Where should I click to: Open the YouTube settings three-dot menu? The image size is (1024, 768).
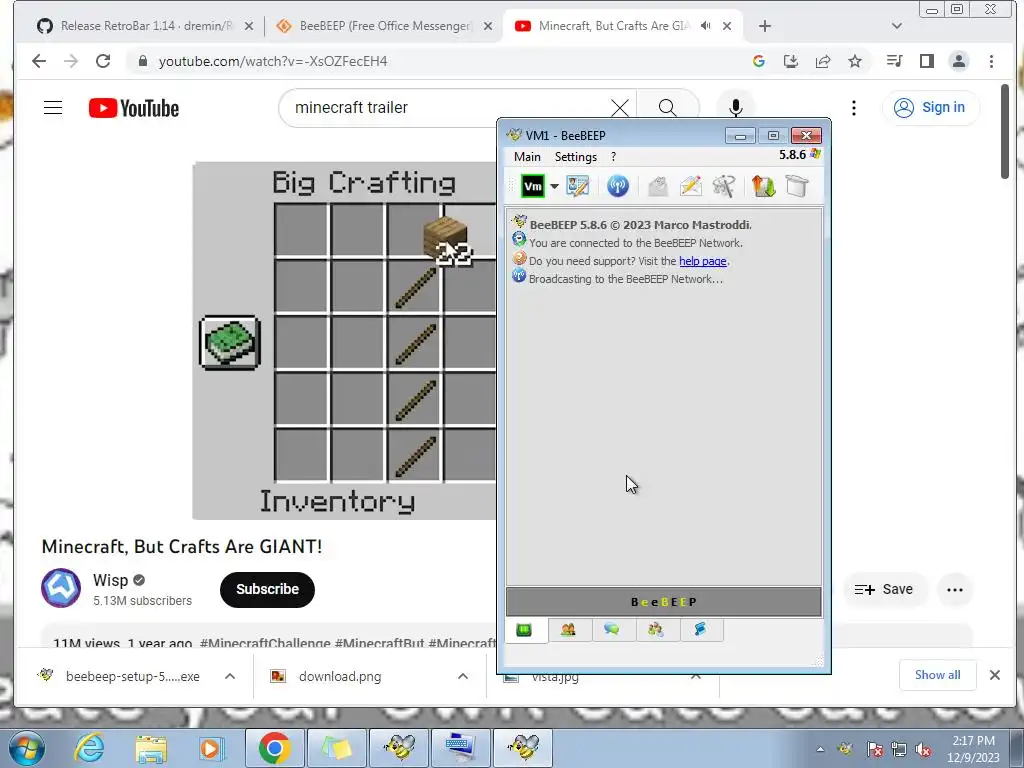854,108
